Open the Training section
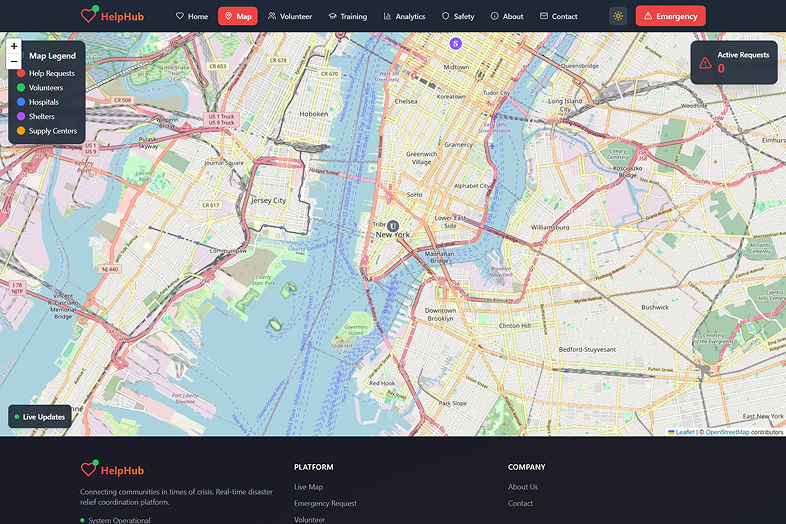Image resolution: width=786 pixels, height=524 pixels. pos(347,16)
